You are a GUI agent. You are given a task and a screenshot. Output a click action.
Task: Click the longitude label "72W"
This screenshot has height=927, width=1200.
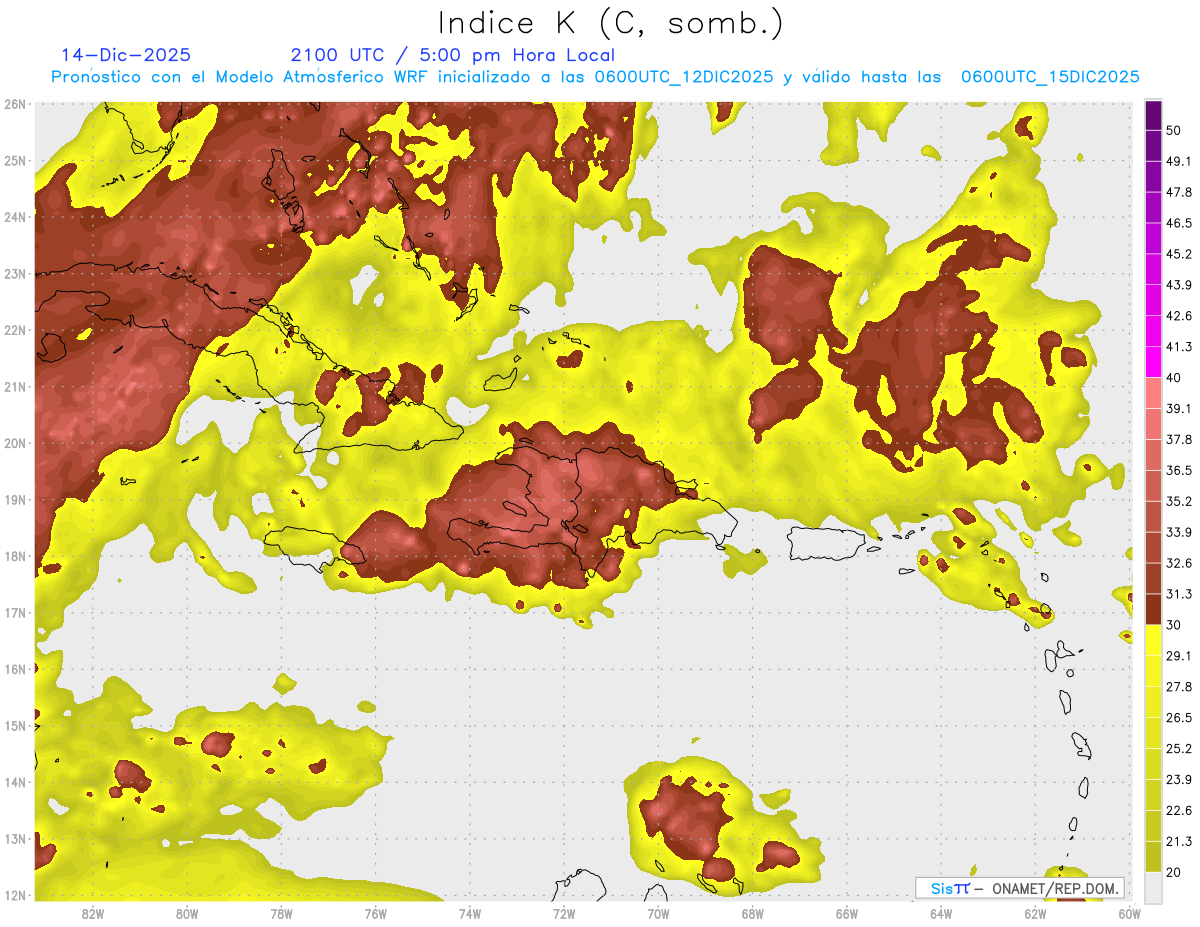tap(564, 913)
